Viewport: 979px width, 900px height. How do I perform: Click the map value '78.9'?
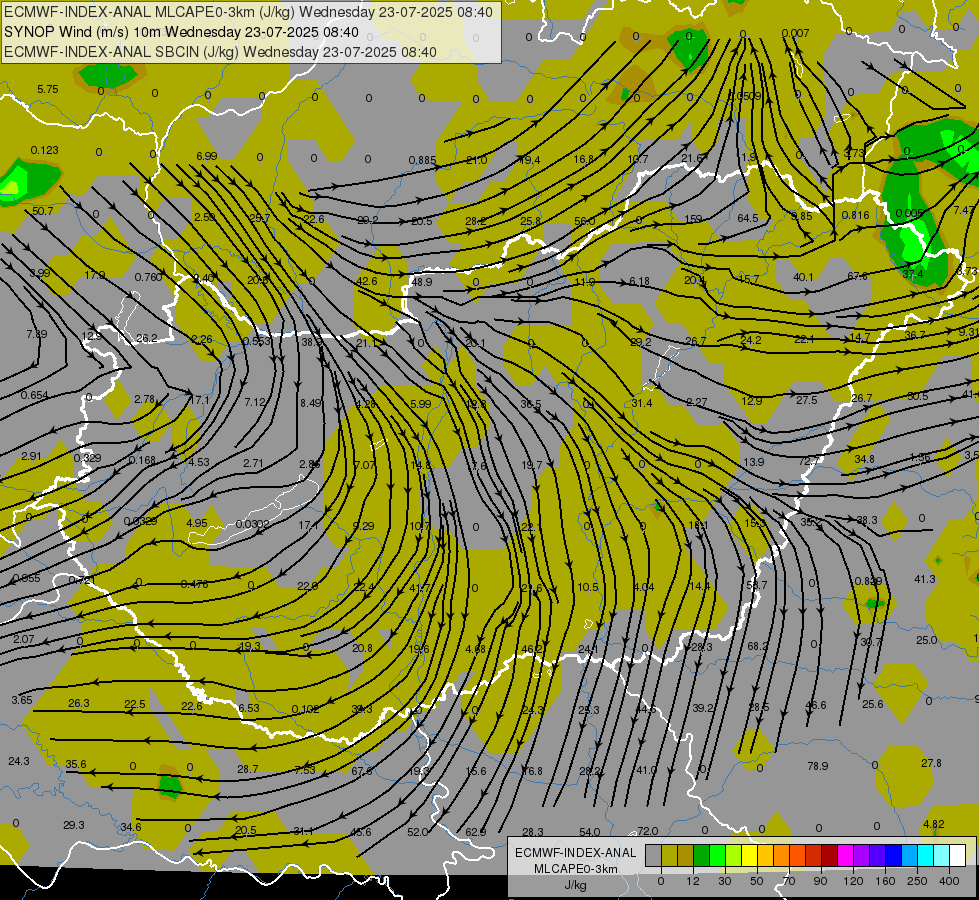(x=817, y=766)
